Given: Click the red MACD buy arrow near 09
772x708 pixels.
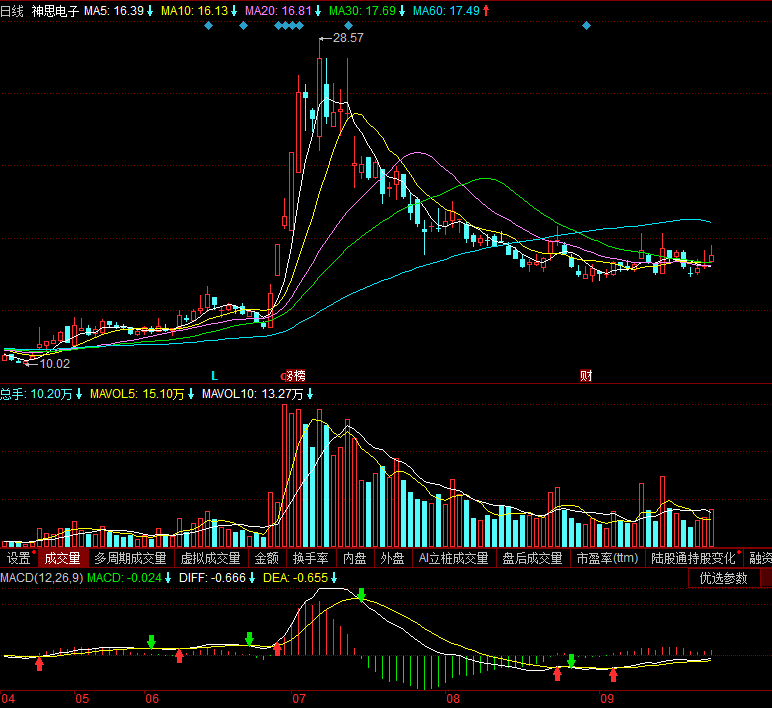Looking at the screenshot, I should coord(613,674).
